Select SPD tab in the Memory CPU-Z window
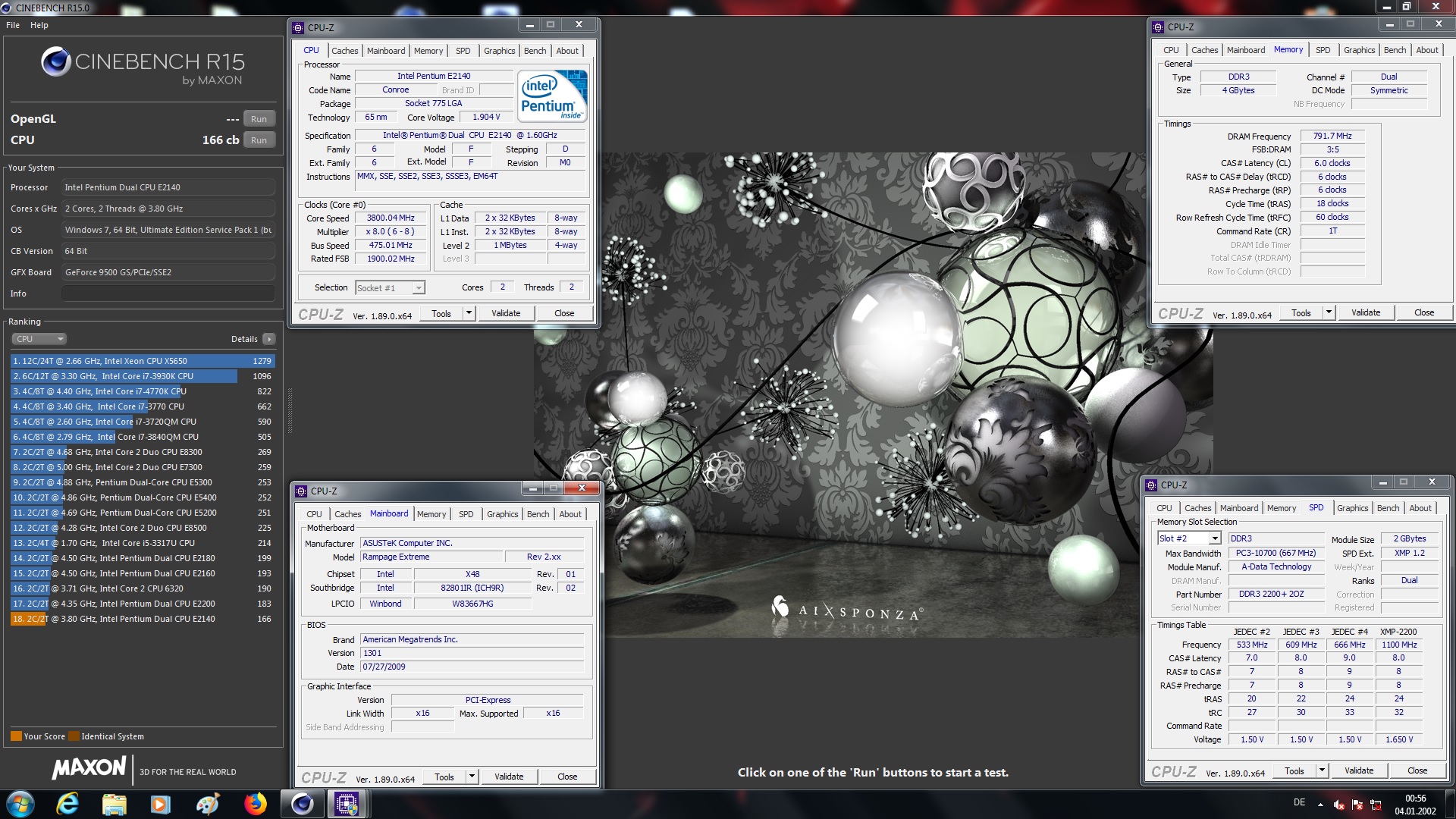 (1323, 50)
